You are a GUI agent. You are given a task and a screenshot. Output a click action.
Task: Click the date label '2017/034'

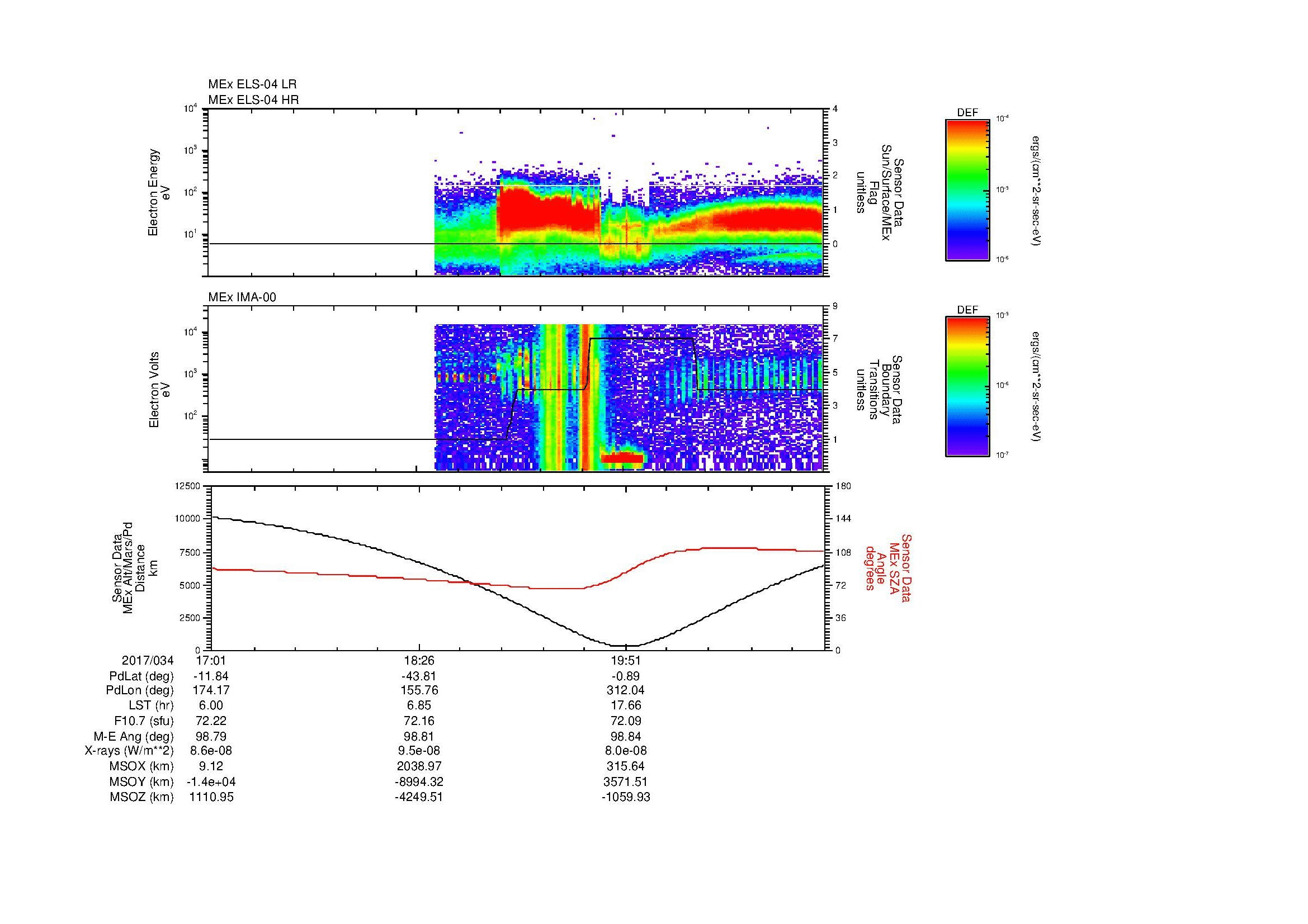click(148, 660)
